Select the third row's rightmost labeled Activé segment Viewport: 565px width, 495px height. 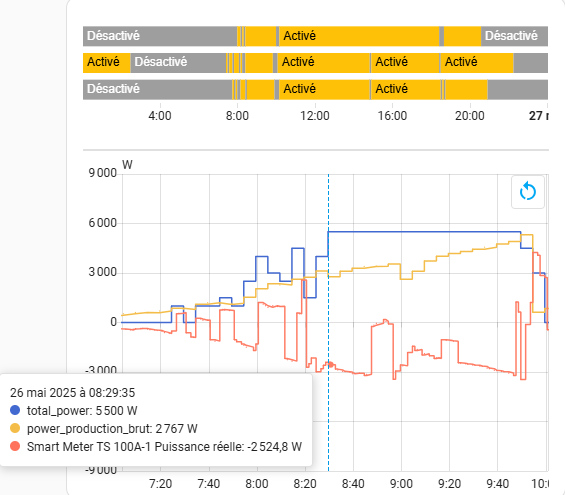pos(406,89)
